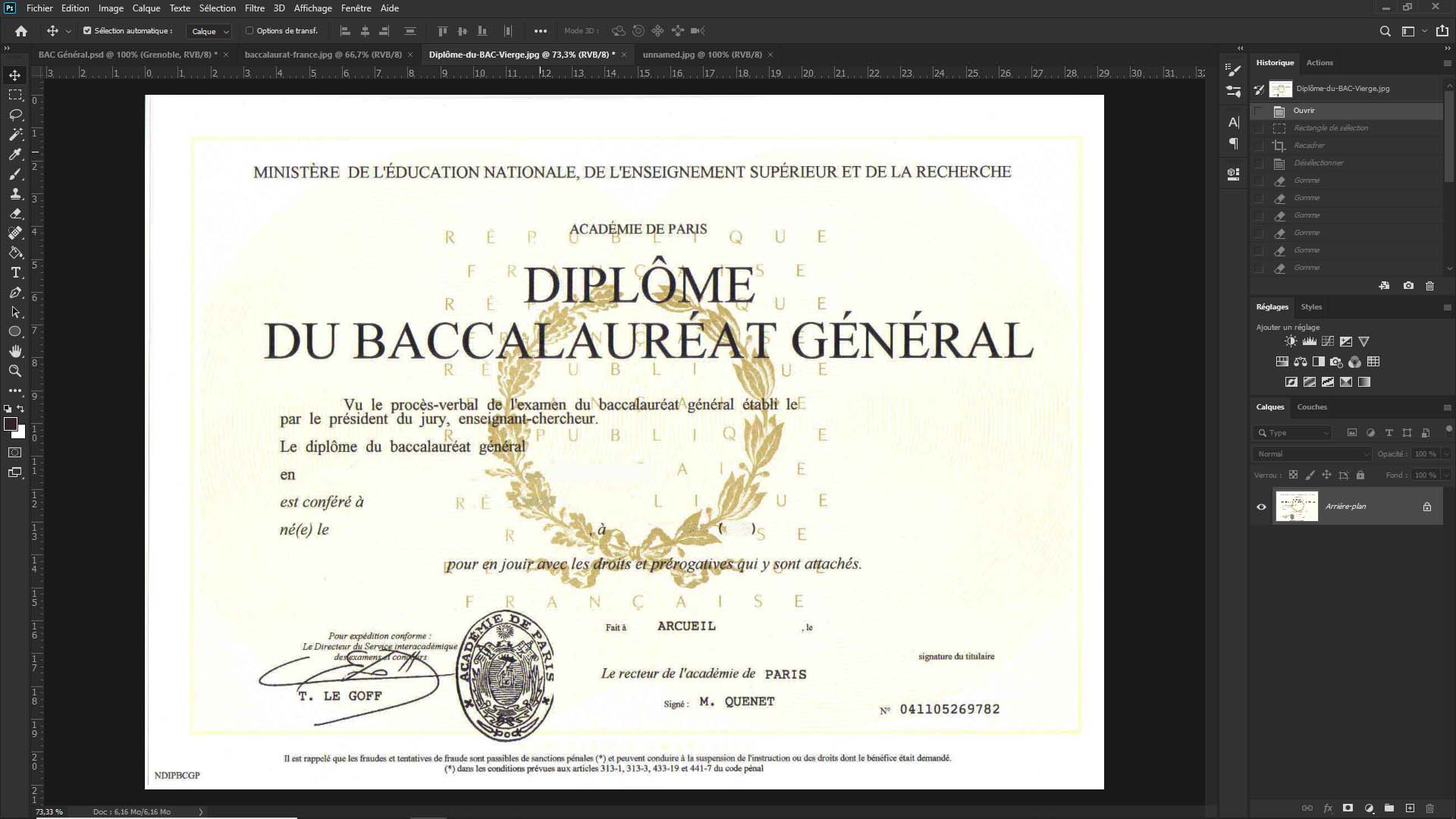
Task: Click the foreground color swatch
Action: coord(10,424)
